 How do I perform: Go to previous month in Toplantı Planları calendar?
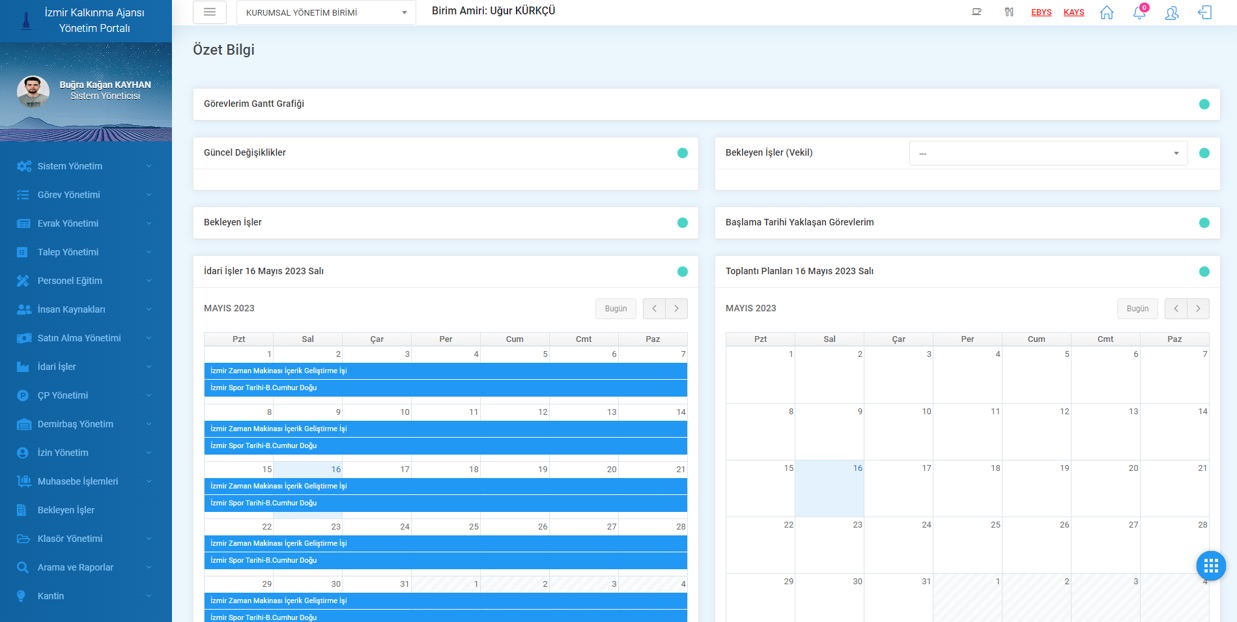[x=1176, y=309]
